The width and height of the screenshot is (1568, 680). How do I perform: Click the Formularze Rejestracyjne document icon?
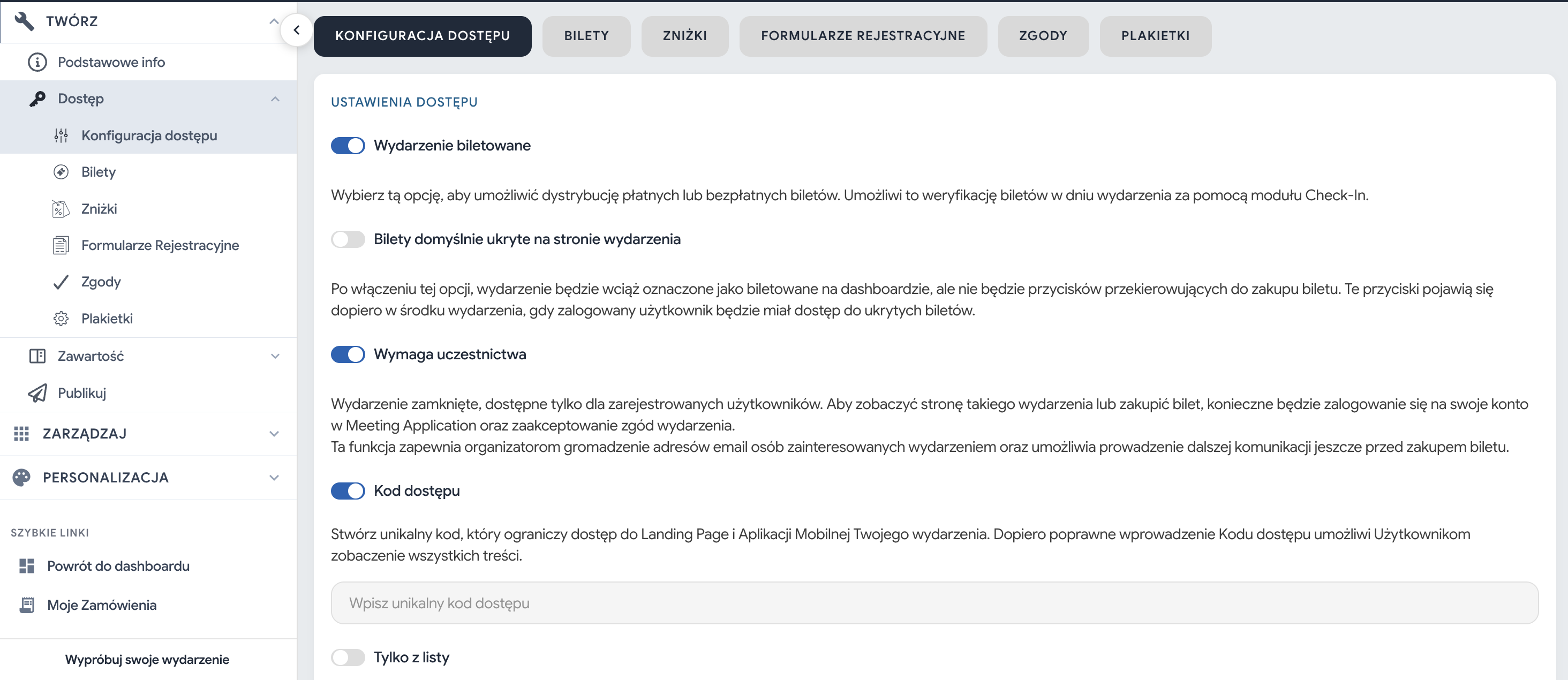61,245
